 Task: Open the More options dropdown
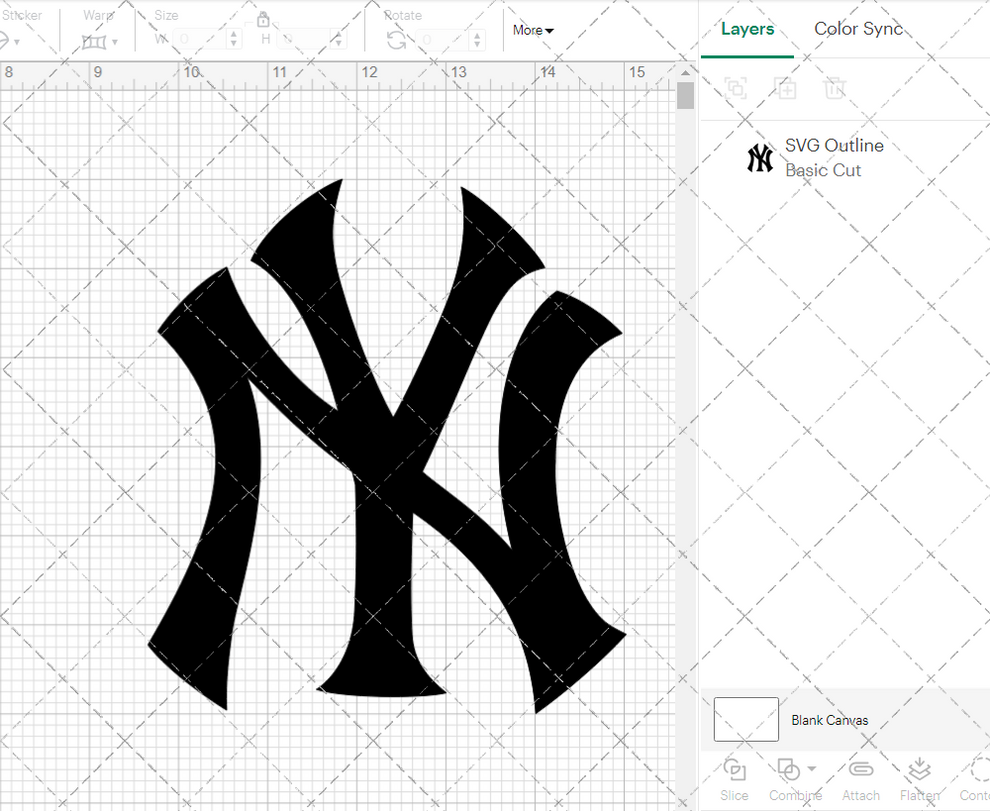coord(532,30)
